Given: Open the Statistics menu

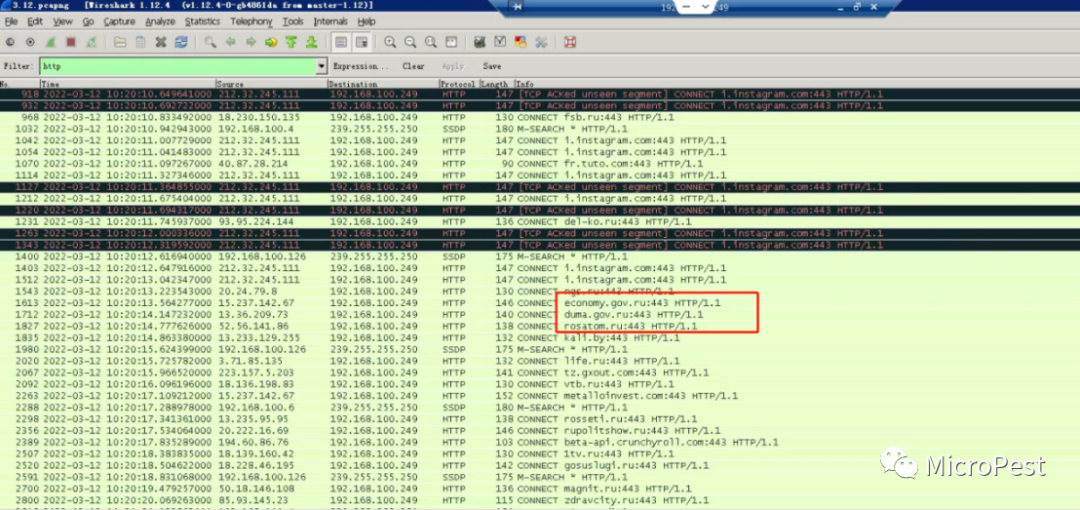Looking at the screenshot, I should 202,22.
